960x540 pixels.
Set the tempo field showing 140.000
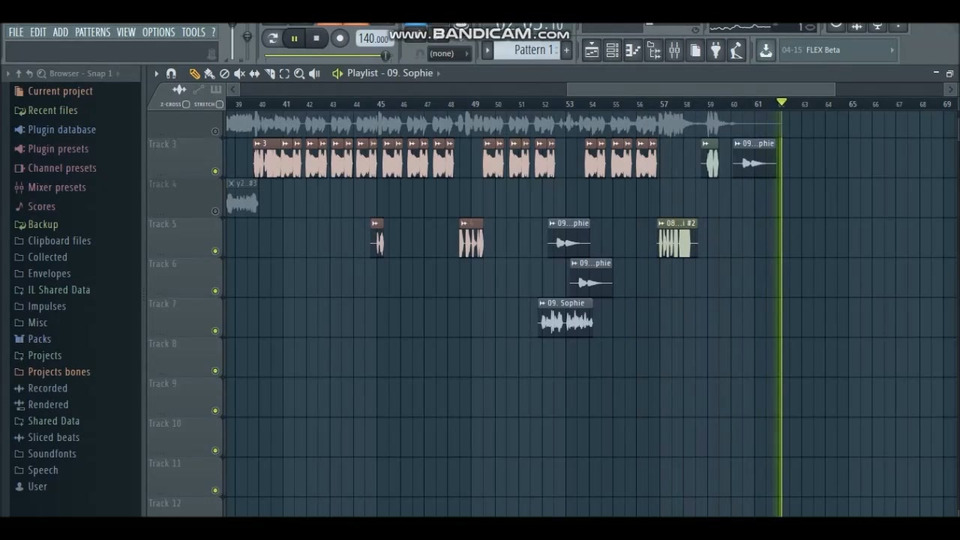click(373, 39)
